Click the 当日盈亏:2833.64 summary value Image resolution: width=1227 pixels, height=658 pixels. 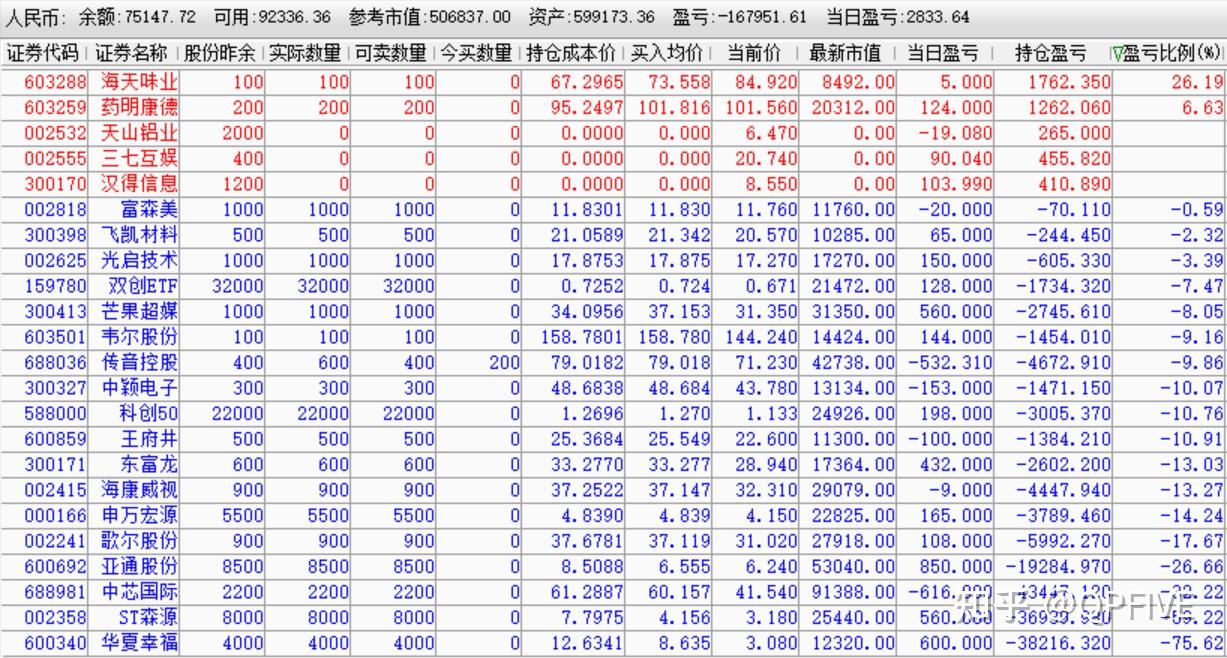[898, 17]
